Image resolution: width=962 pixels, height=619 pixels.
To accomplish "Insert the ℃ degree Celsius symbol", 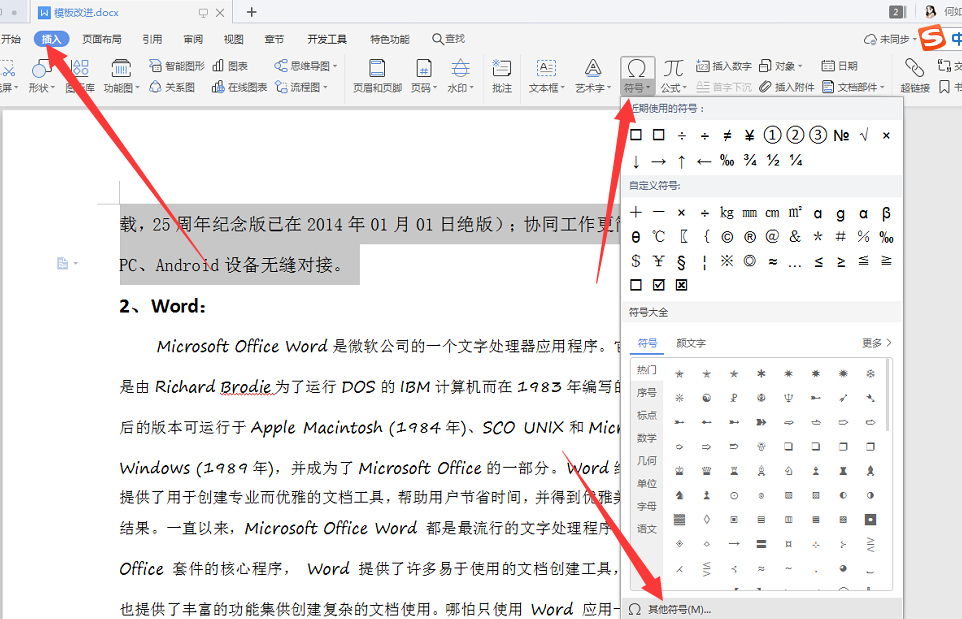I will coord(658,237).
